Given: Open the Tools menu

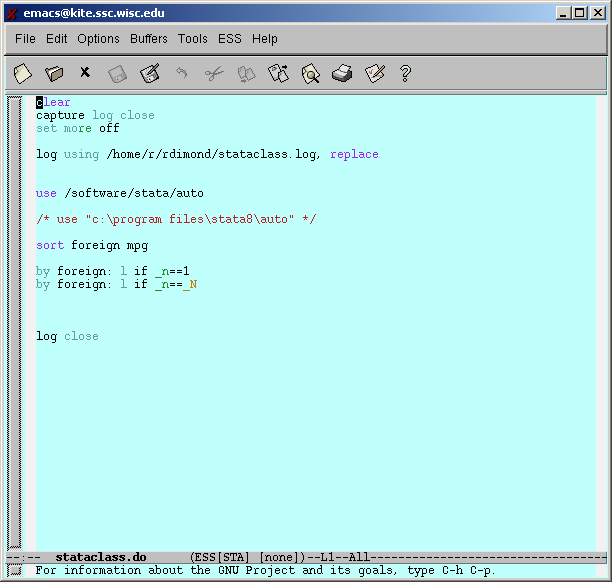Looking at the screenshot, I should click(193, 39).
